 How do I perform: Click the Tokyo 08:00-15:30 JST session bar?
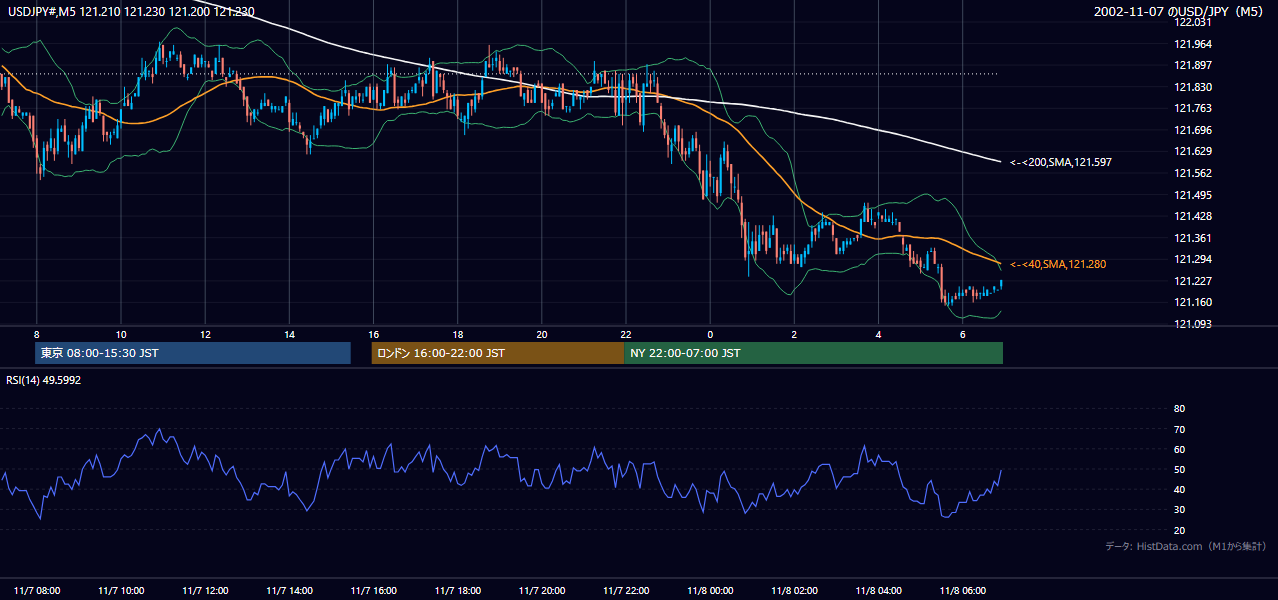click(x=193, y=353)
